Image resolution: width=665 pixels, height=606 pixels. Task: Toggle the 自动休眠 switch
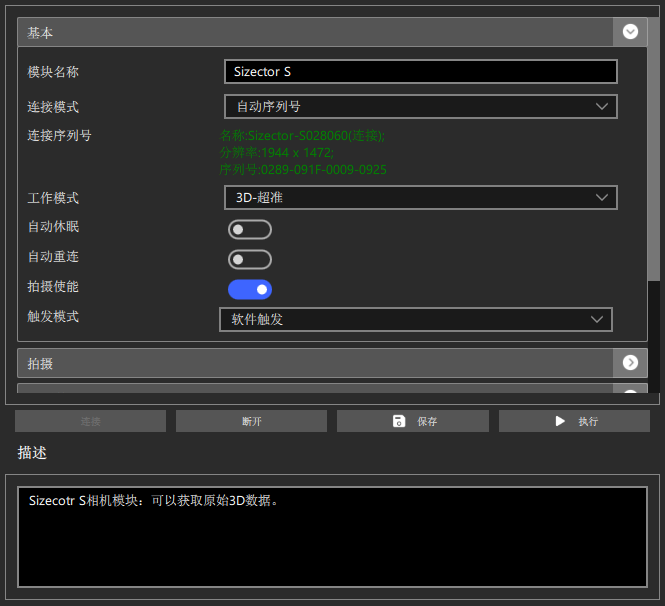coord(250,229)
